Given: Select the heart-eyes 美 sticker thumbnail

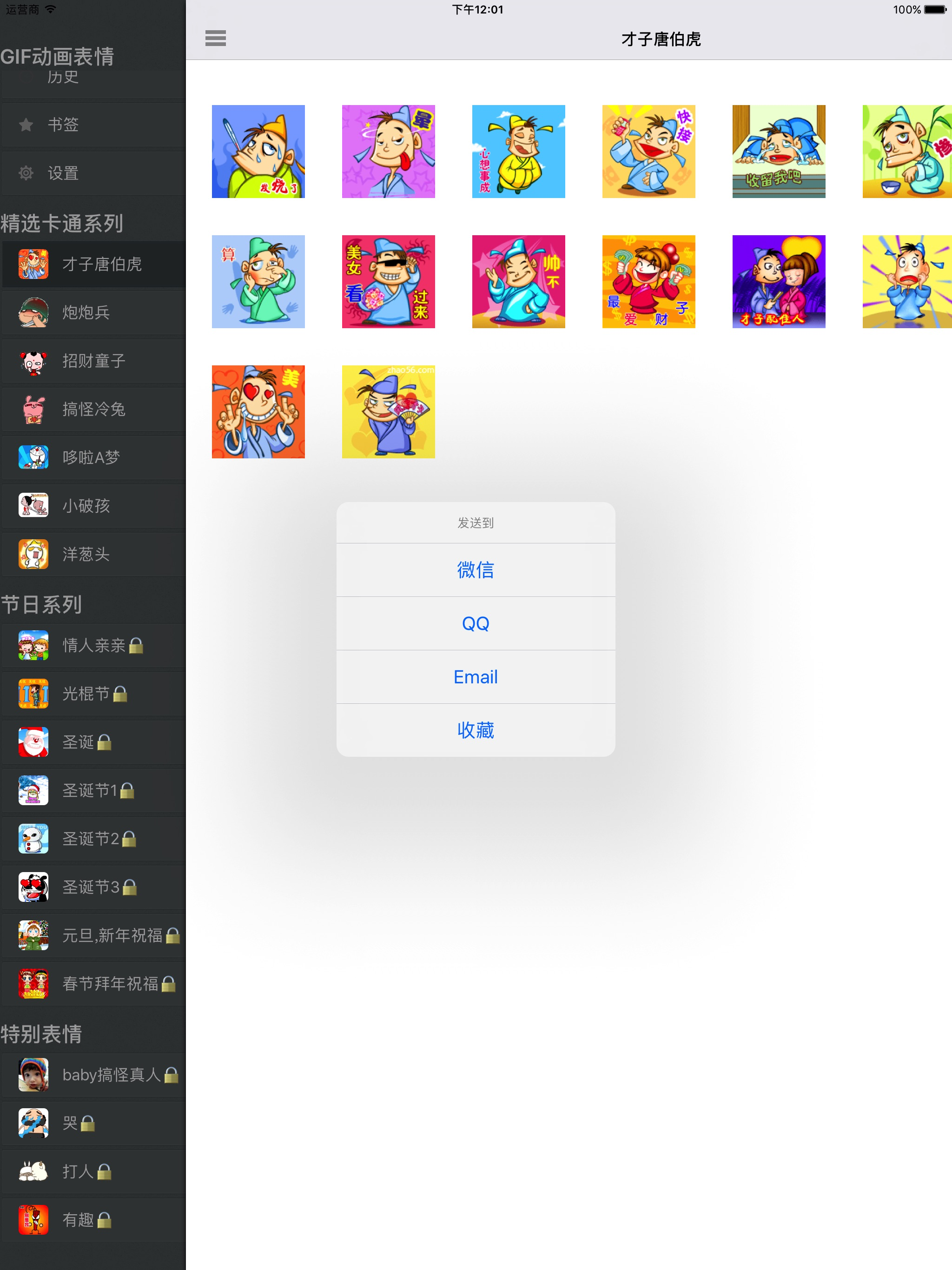Looking at the screenshot, I should pos(258,412).
